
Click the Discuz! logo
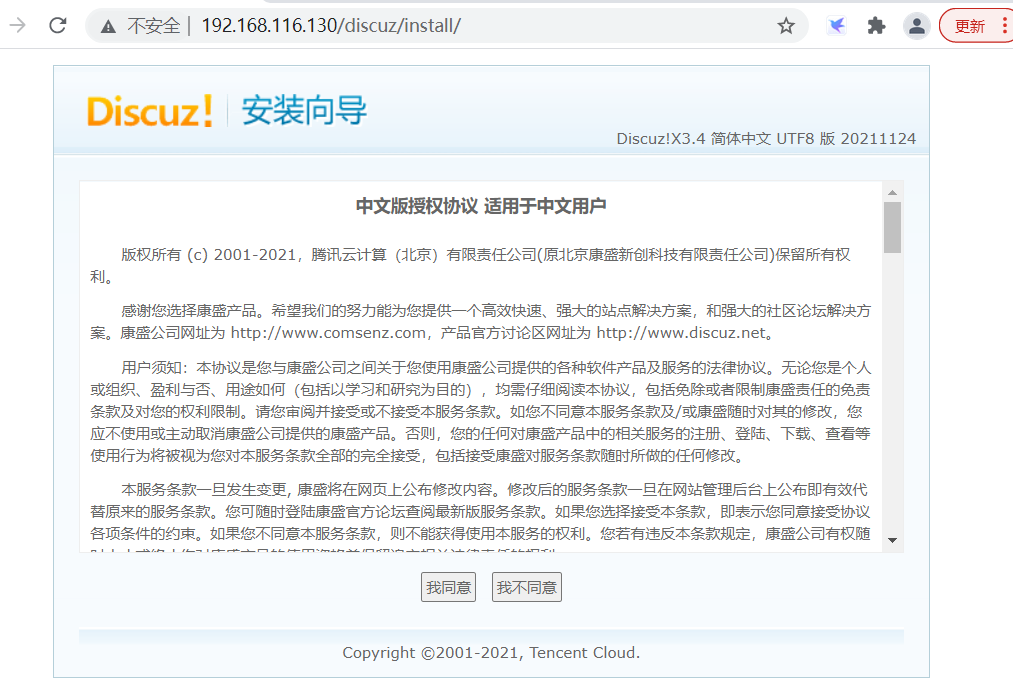(150, 110)
